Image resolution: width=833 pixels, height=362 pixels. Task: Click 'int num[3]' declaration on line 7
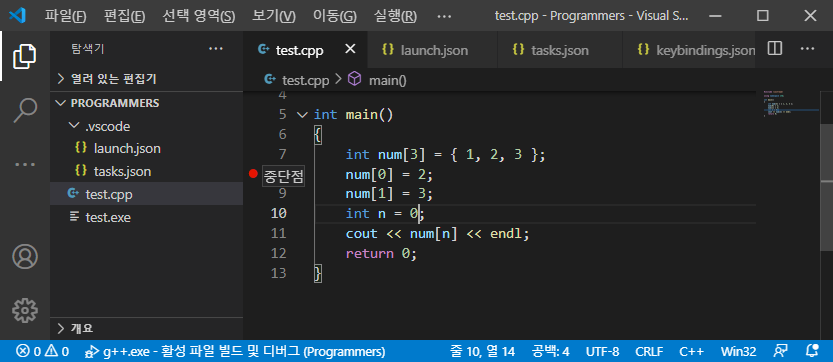point(386,155)
